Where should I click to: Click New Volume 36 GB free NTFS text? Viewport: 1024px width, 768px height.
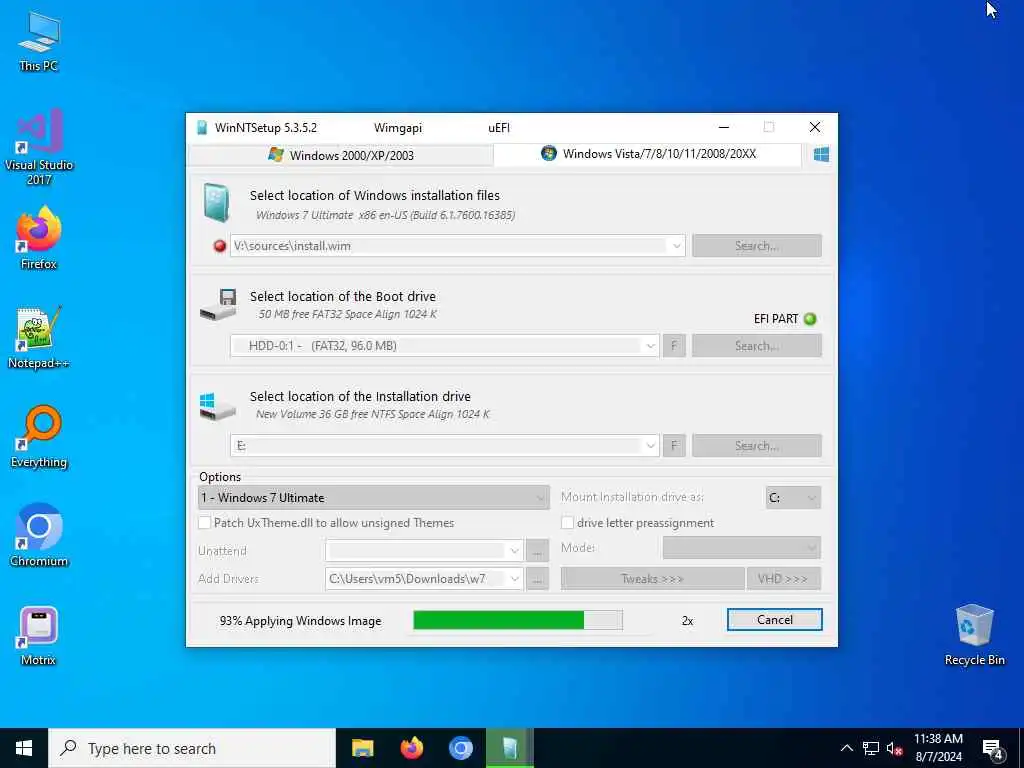(373, 414)
